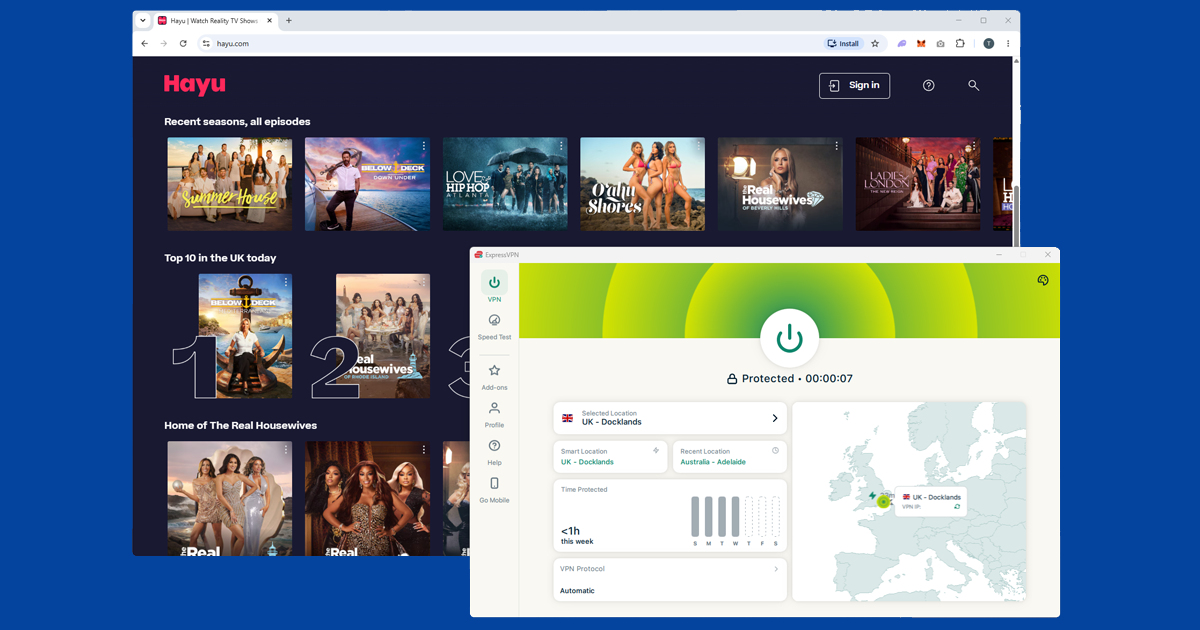This screenshot has width=1200, height=630.
Task: Open options menu on Below Deck Down Under card
Action: (x=424, y=147)
